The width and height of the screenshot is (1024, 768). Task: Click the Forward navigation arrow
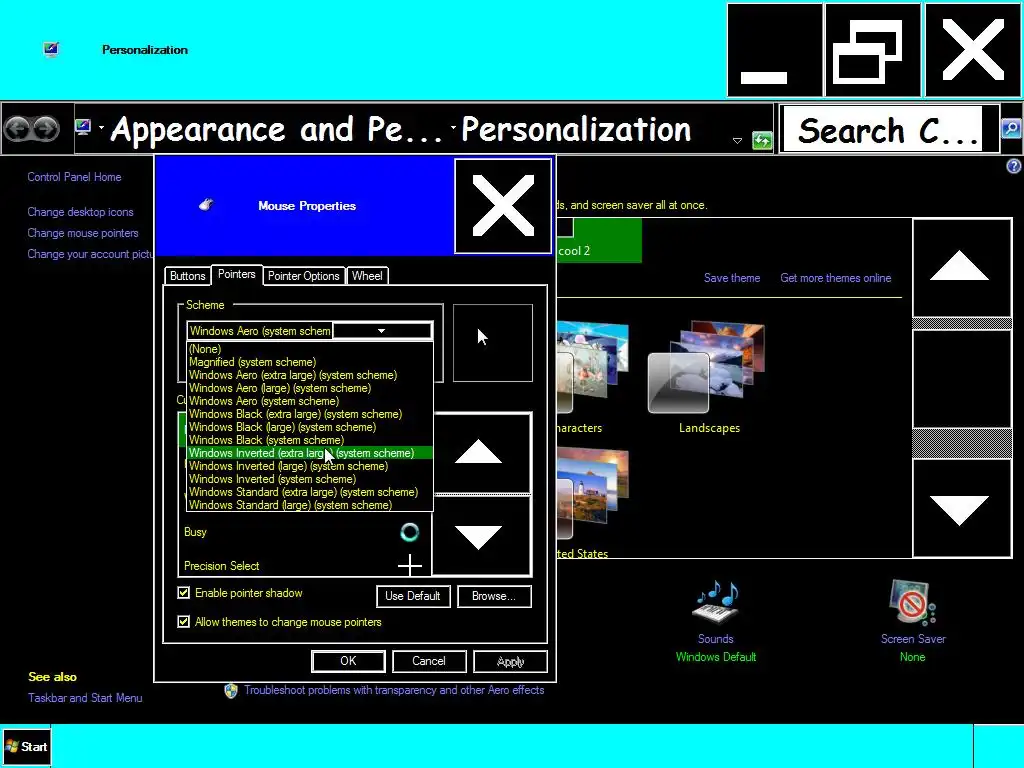46,129
